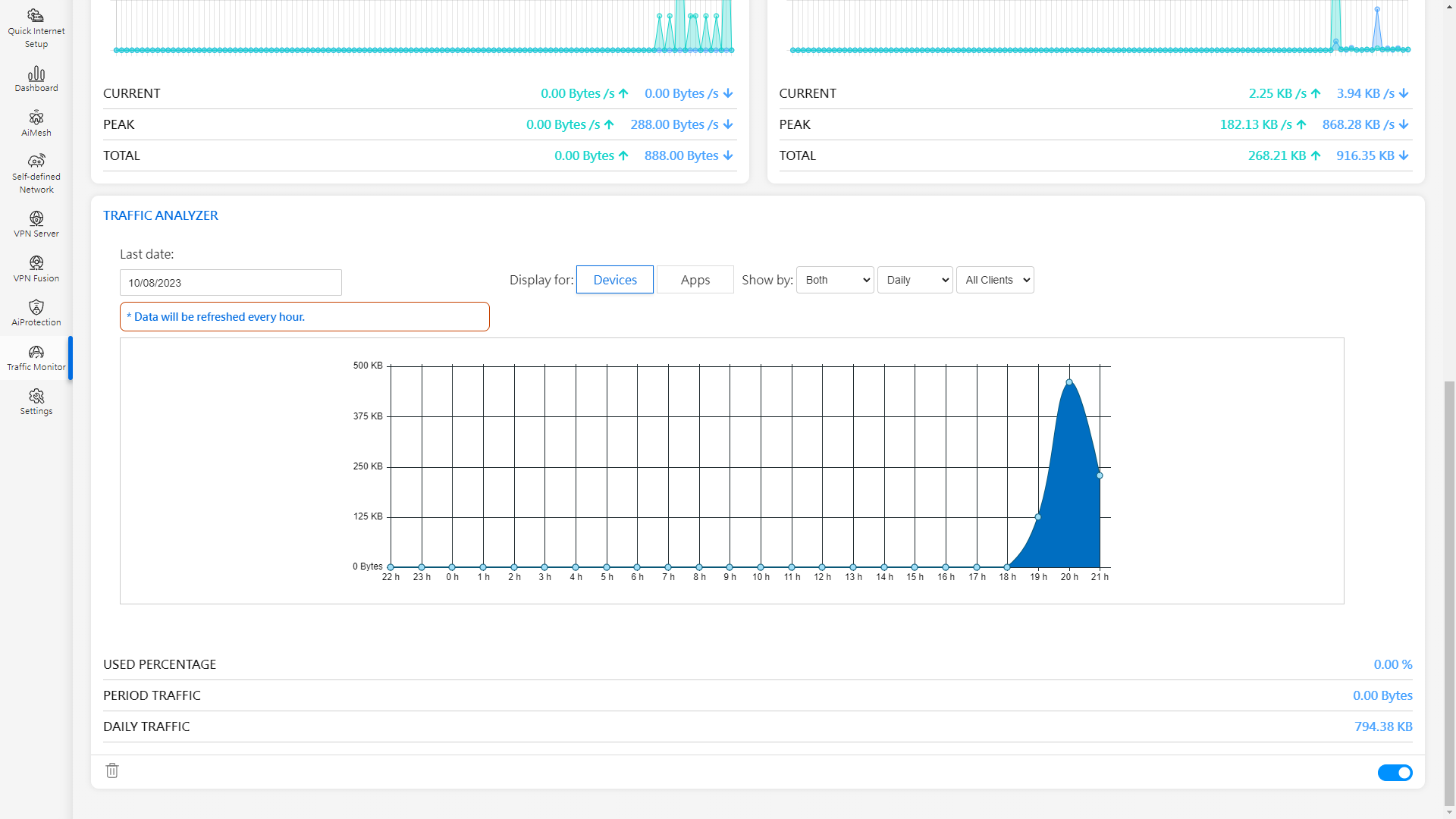This screenshot has width=1456, height=819.
Task: Expand the Both direction dropdown
Action: pyautogui.click(x=835, y=280)
